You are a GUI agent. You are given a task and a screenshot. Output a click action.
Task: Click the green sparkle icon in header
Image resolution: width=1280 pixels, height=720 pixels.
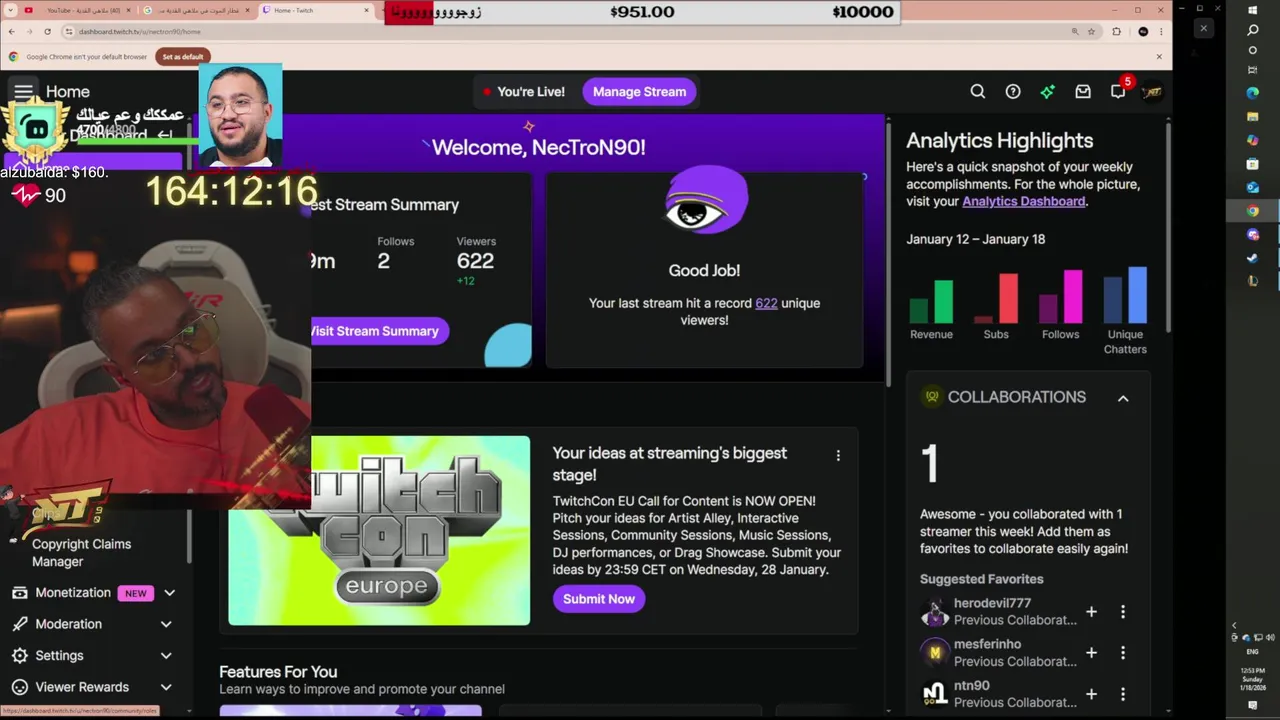point(1047,91)
